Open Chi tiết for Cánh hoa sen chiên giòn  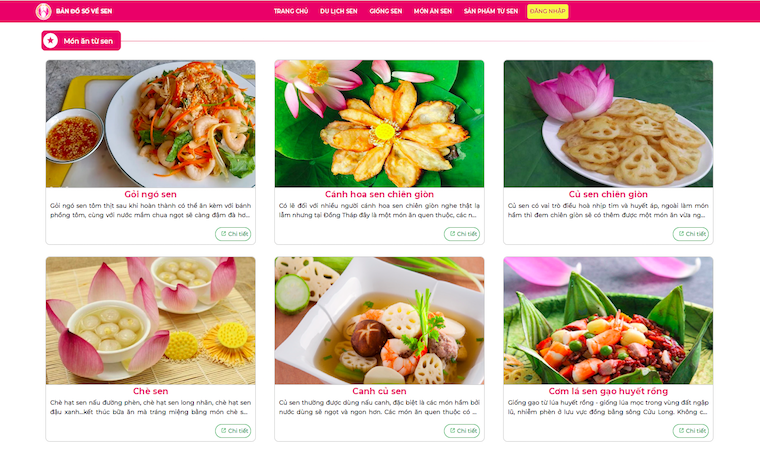[x=462, y=234]
